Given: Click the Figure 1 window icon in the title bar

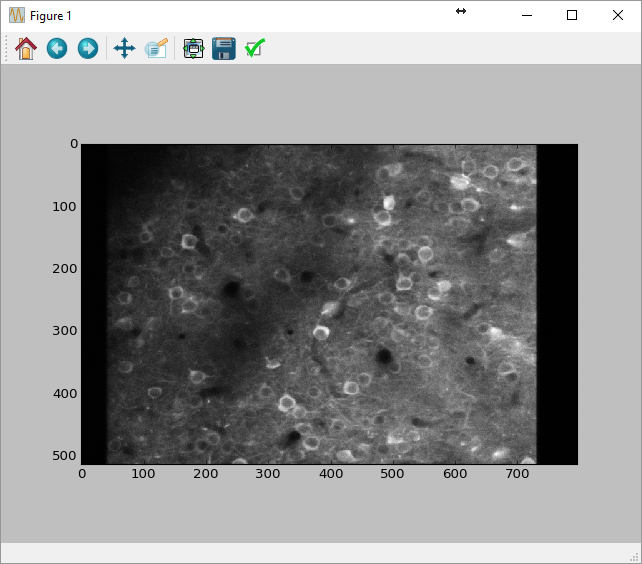Looking at the screenshot, I should 16,16.
